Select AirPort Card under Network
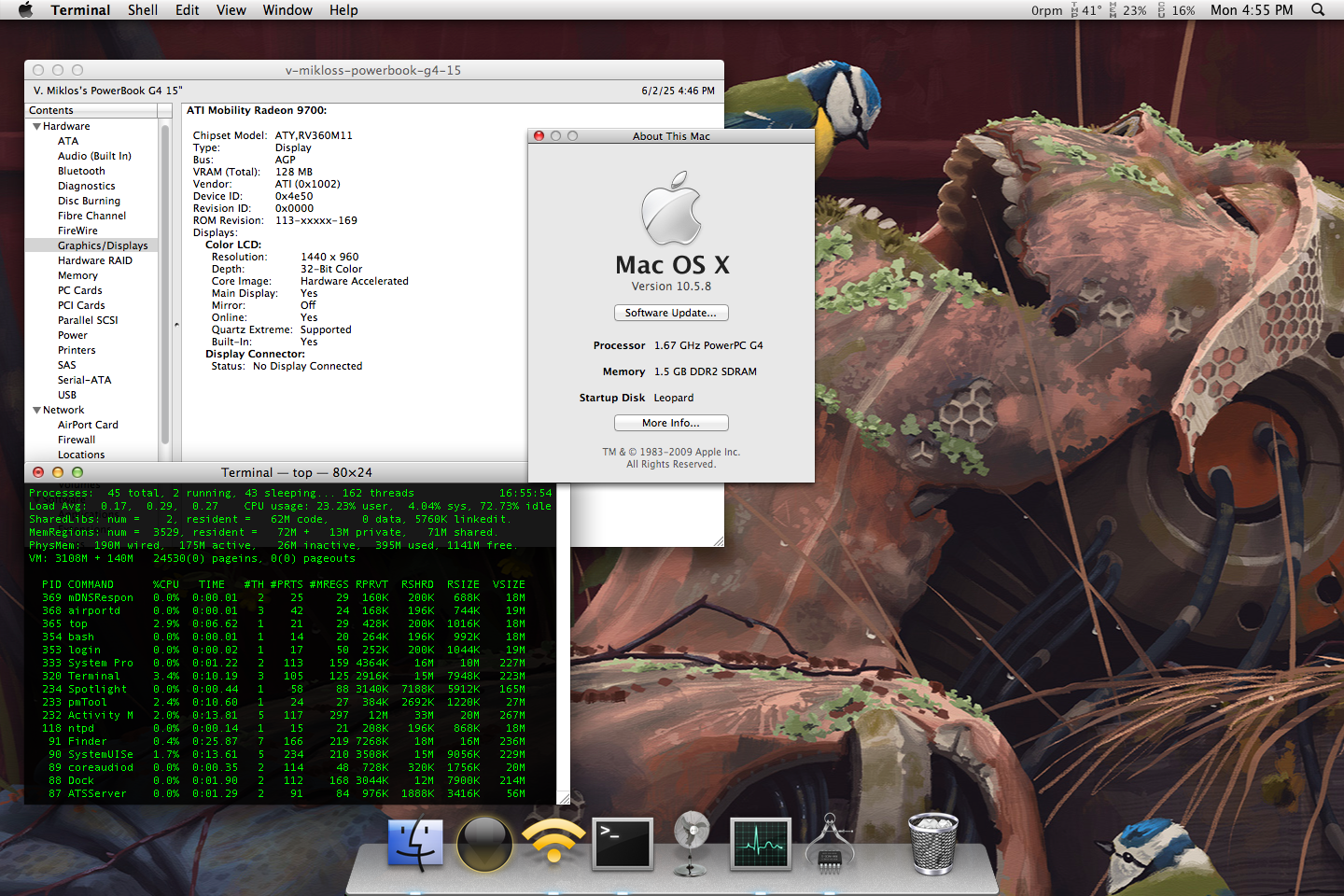Image resolution: width=1344 pixels, height=896 pixels. [x=88, y=425]
